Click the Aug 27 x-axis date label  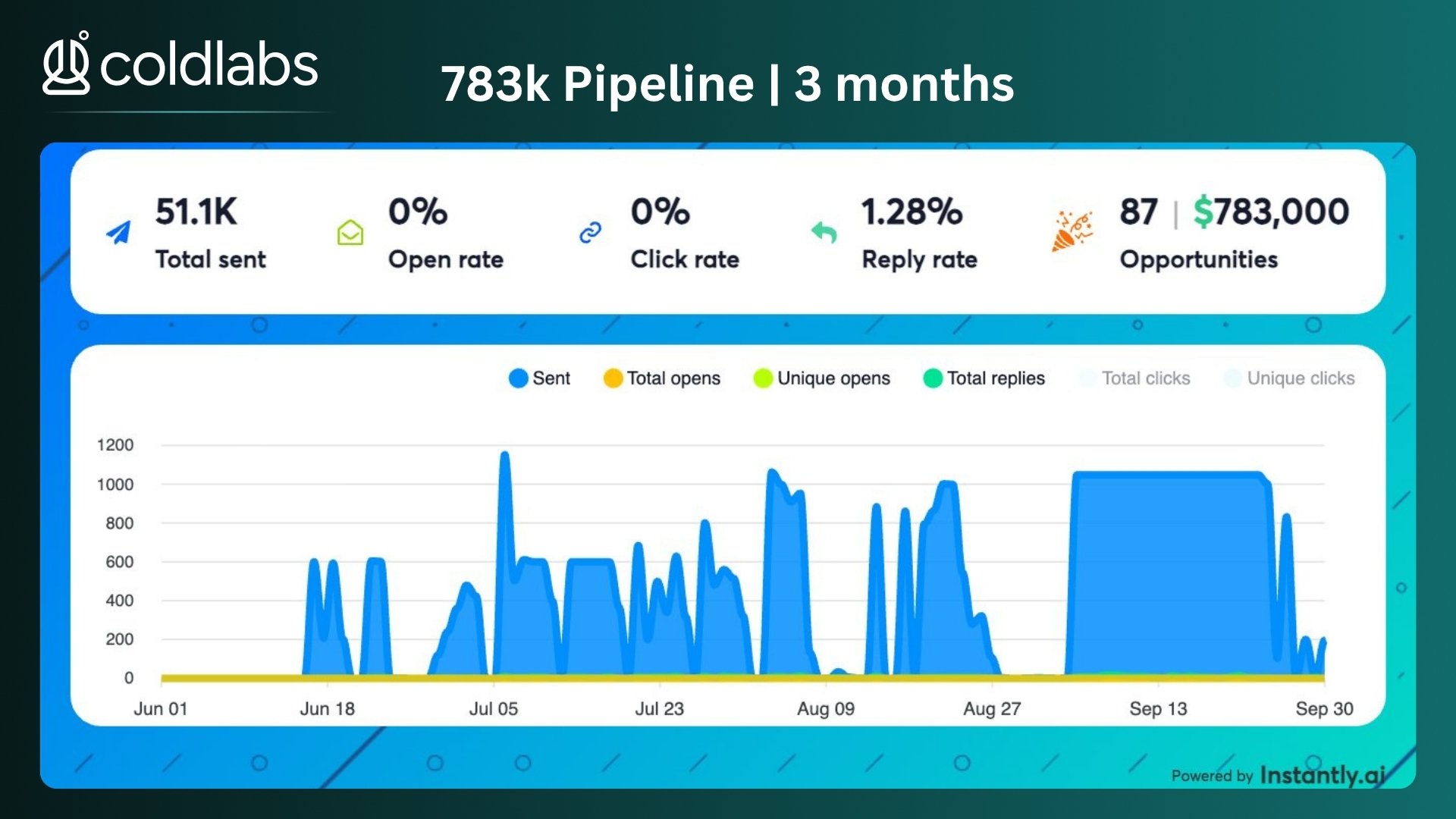coord(992,709)
